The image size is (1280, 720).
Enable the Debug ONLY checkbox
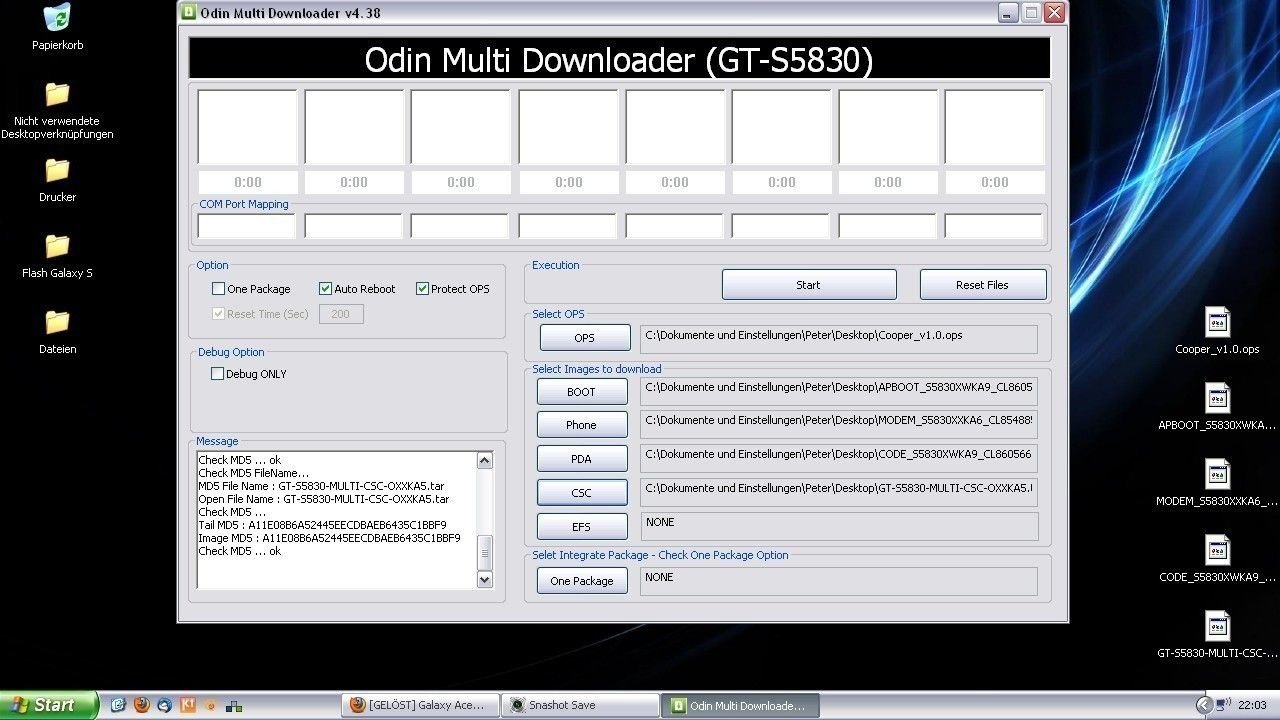click(217, 374)
